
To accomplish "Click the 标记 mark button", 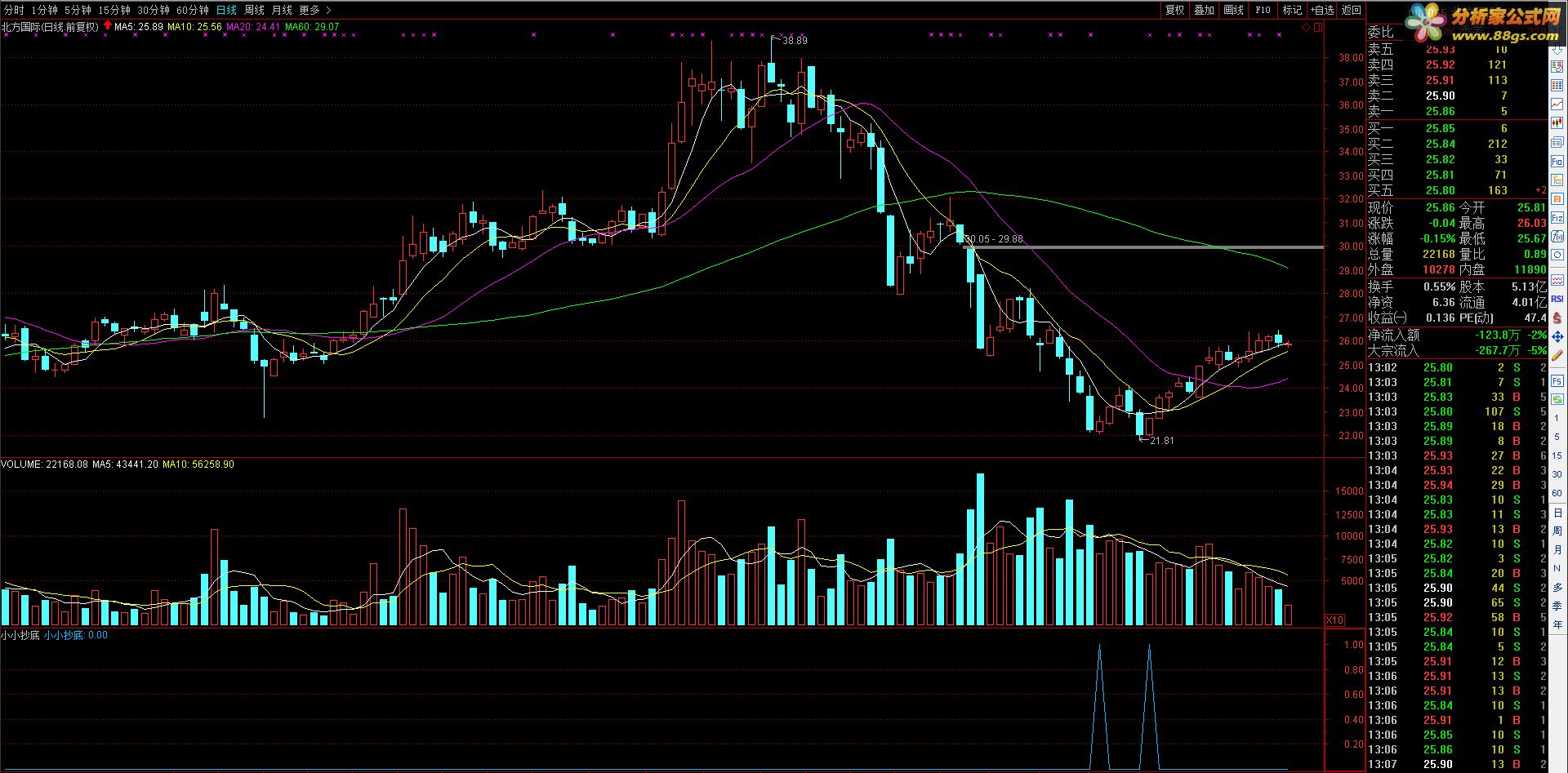I will pyautogui.click(x=1292, y=10).
